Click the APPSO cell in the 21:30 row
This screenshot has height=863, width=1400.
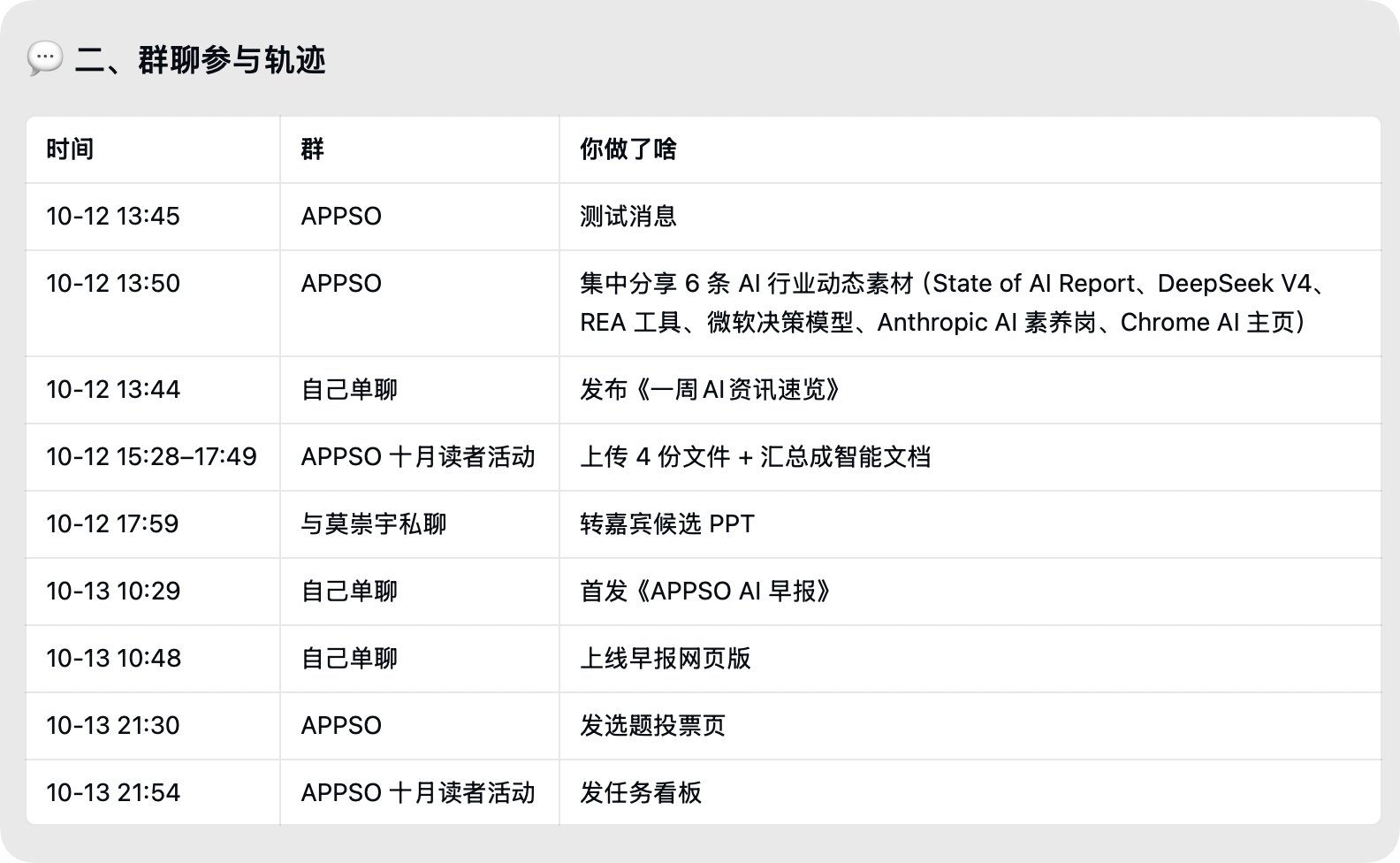point(341,726)
